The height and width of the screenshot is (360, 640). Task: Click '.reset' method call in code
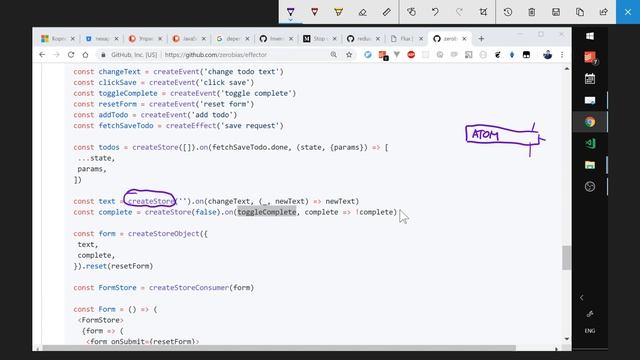click(x=95, y=266)
